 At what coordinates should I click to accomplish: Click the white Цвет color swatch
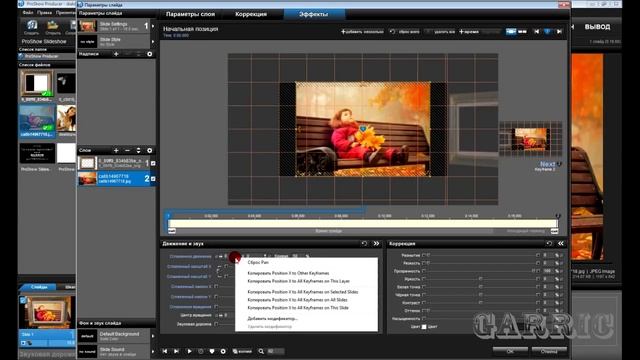tap(424, 327)
